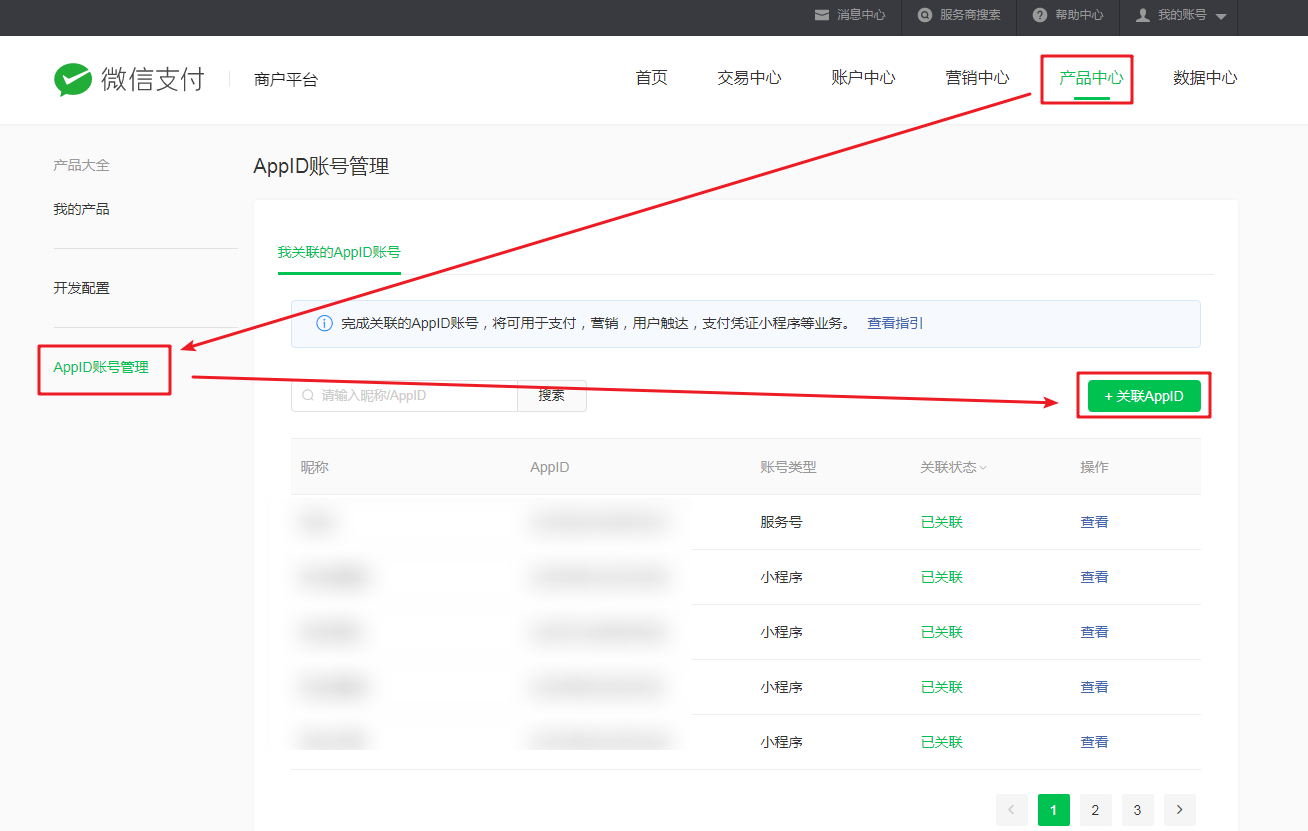
Task: Click the 账号类型 column header
Action: click(788, 467)
